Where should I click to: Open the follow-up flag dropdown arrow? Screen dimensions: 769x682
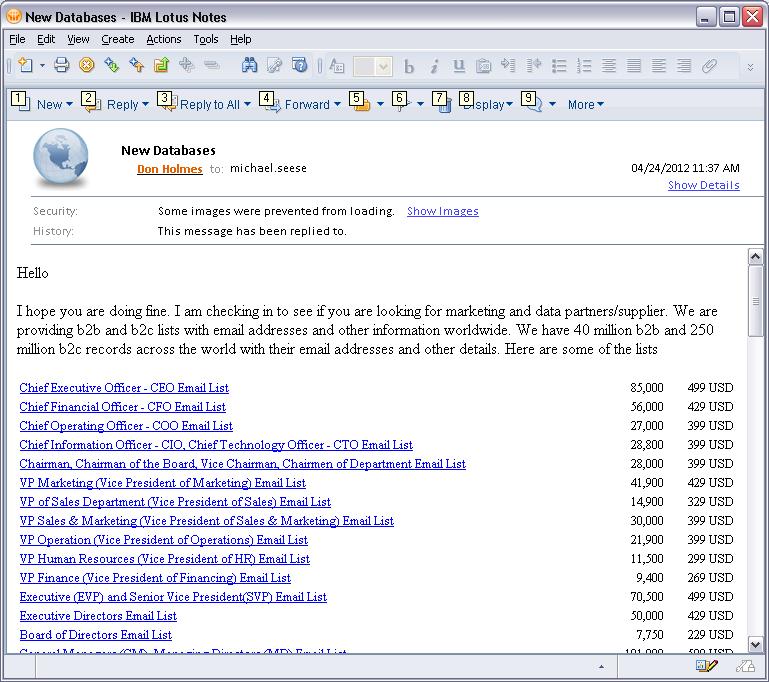[x=420, y=104]
